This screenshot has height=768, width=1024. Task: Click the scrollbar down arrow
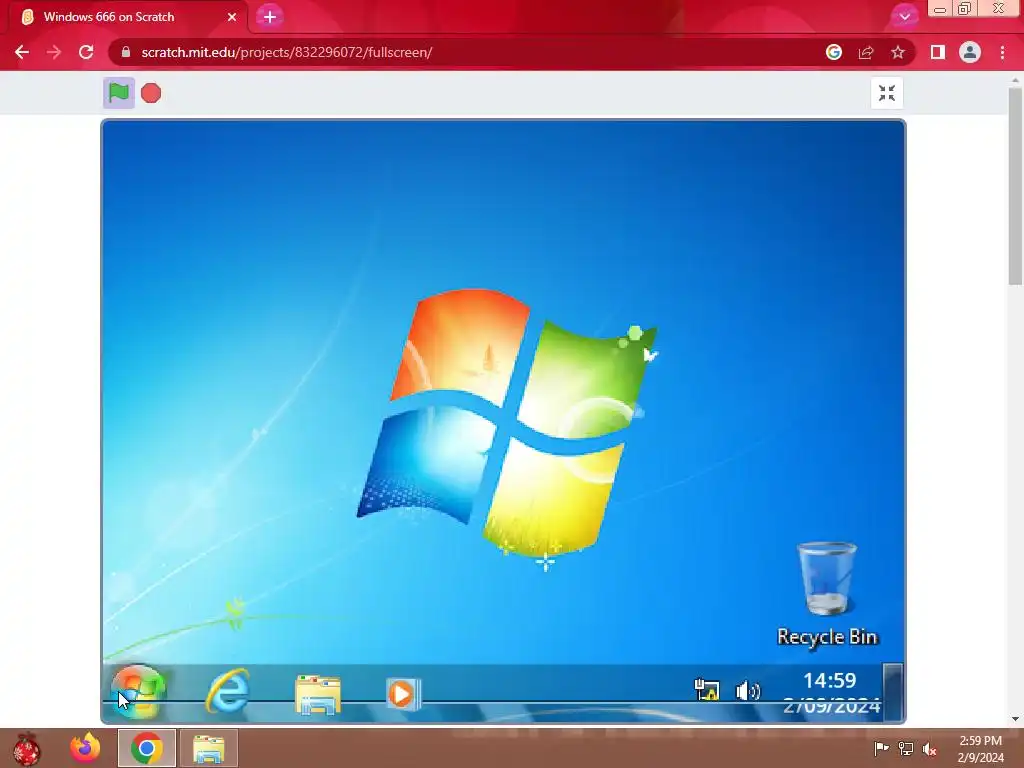[x=1015, y=719]
